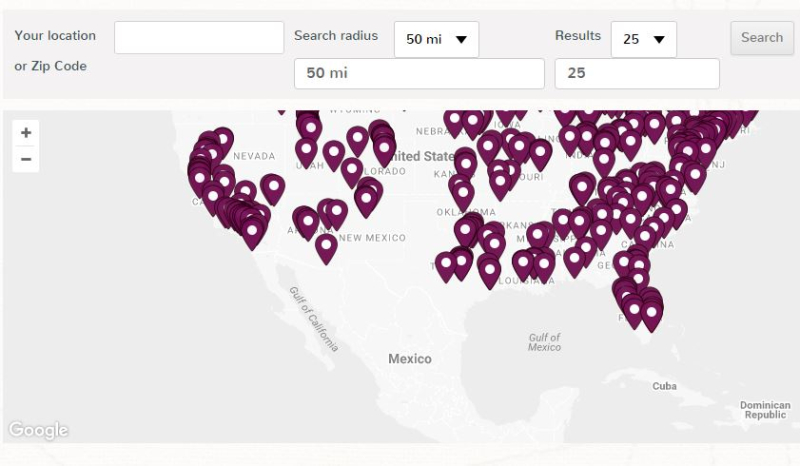Zoom out the map with minus button
Screen dimensions: 800x466
tap(26, 159)
